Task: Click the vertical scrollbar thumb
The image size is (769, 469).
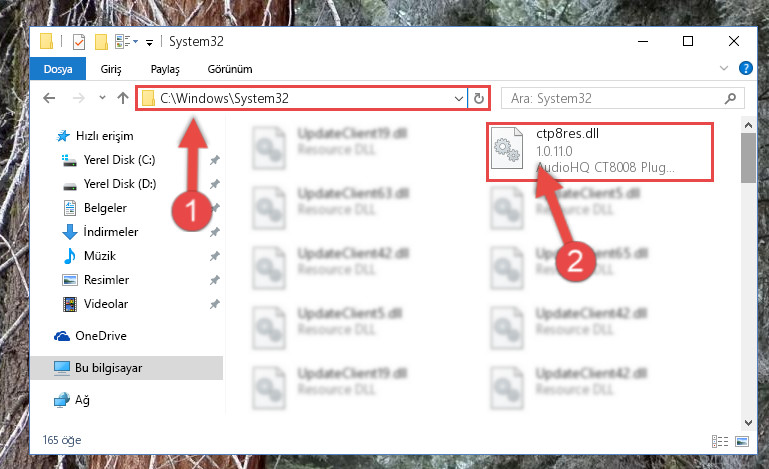Action: [748, 157]
